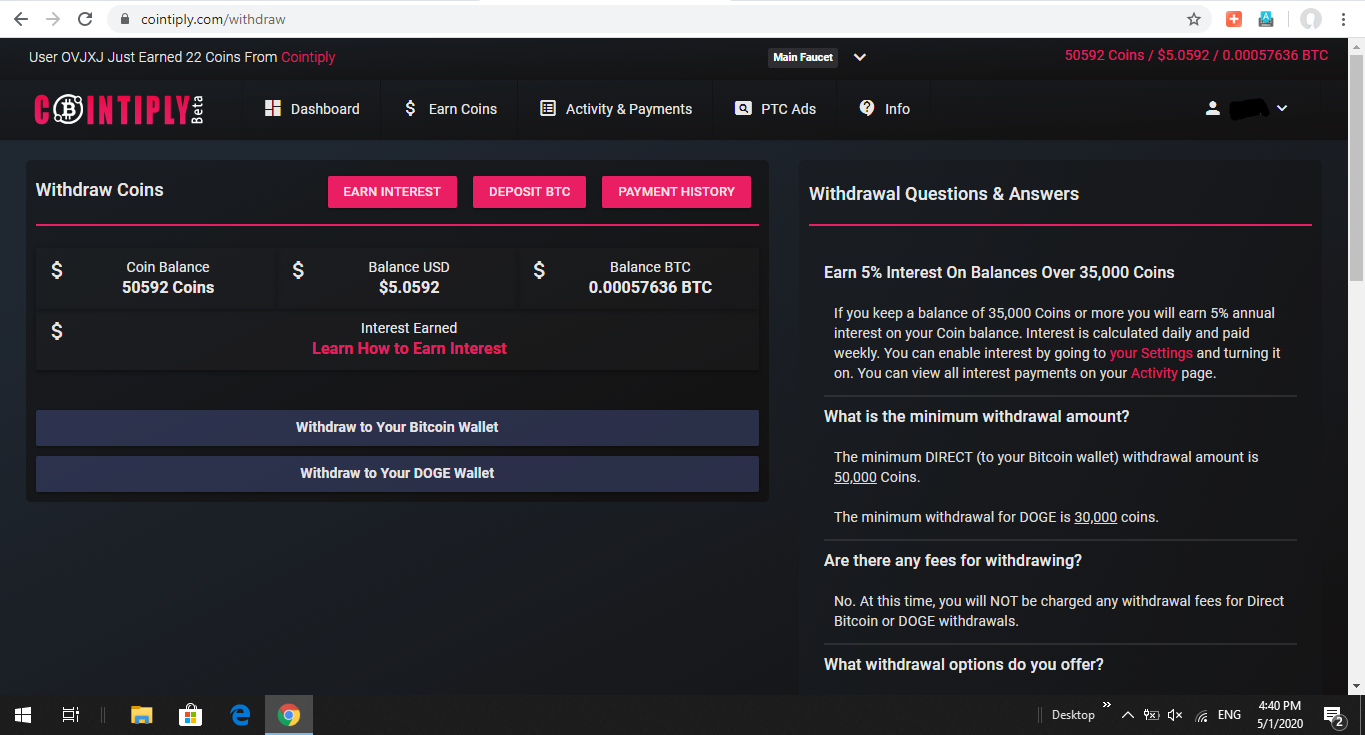Screen dimensions: 1365x735
Task: Open the blue extension icon in toolbar
Action: 1266,19
